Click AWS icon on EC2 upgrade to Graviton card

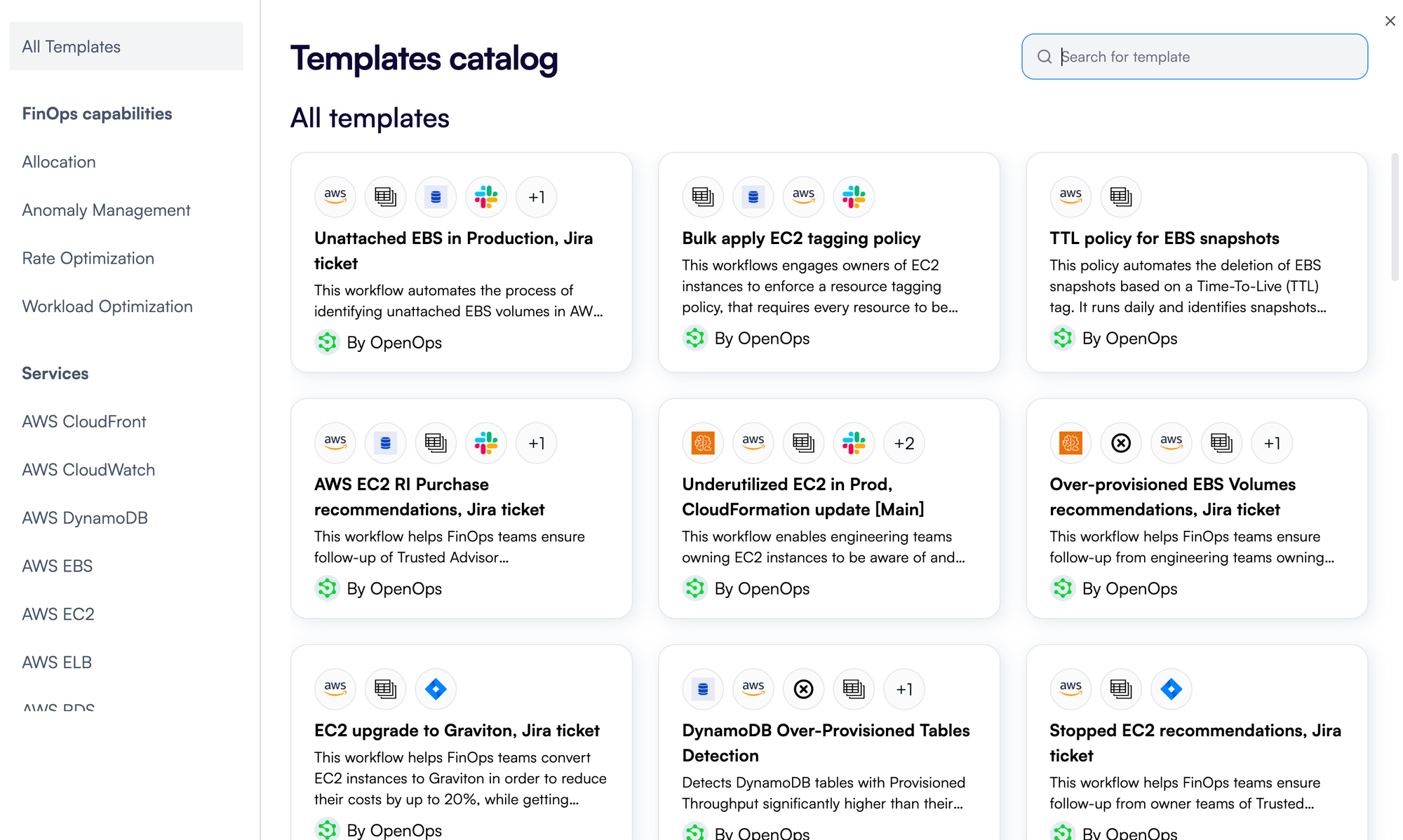pos(335,689)
